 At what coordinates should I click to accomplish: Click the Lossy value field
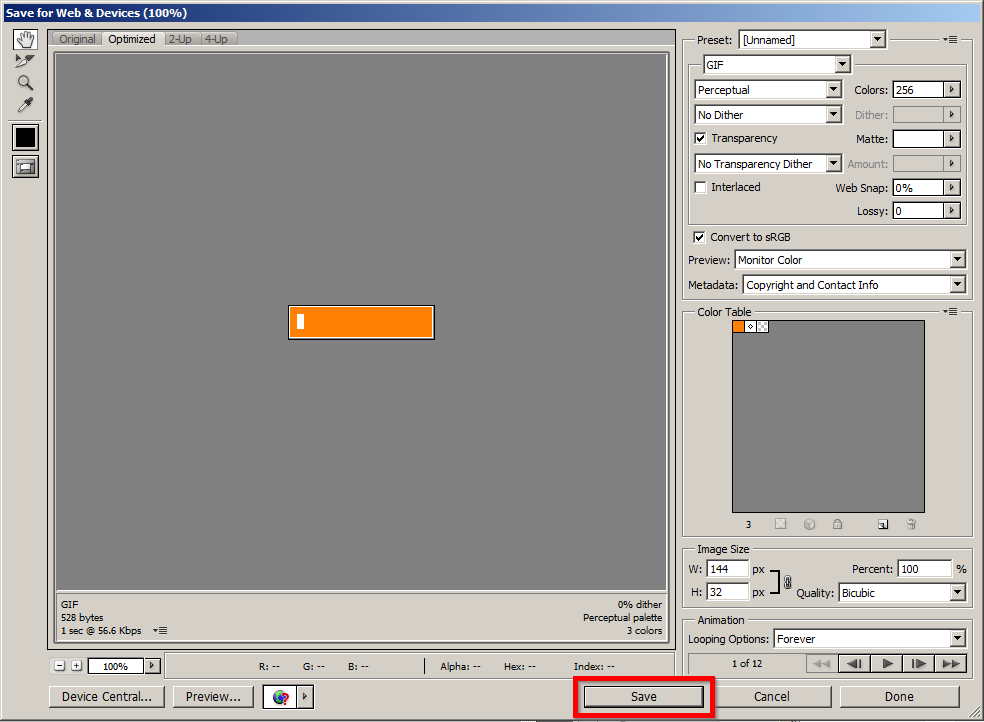tap(918, 211)
